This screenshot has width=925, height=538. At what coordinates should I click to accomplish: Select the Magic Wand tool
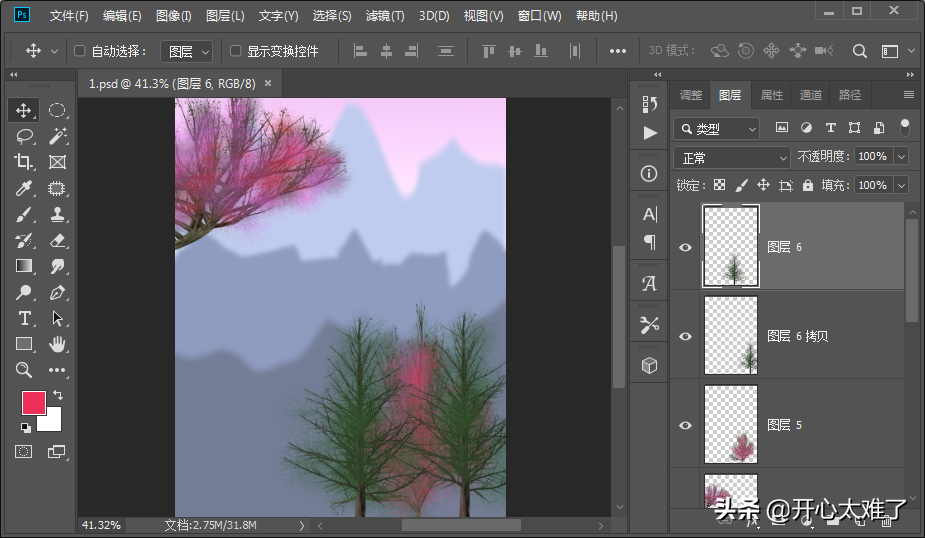(x=57, y=136)
